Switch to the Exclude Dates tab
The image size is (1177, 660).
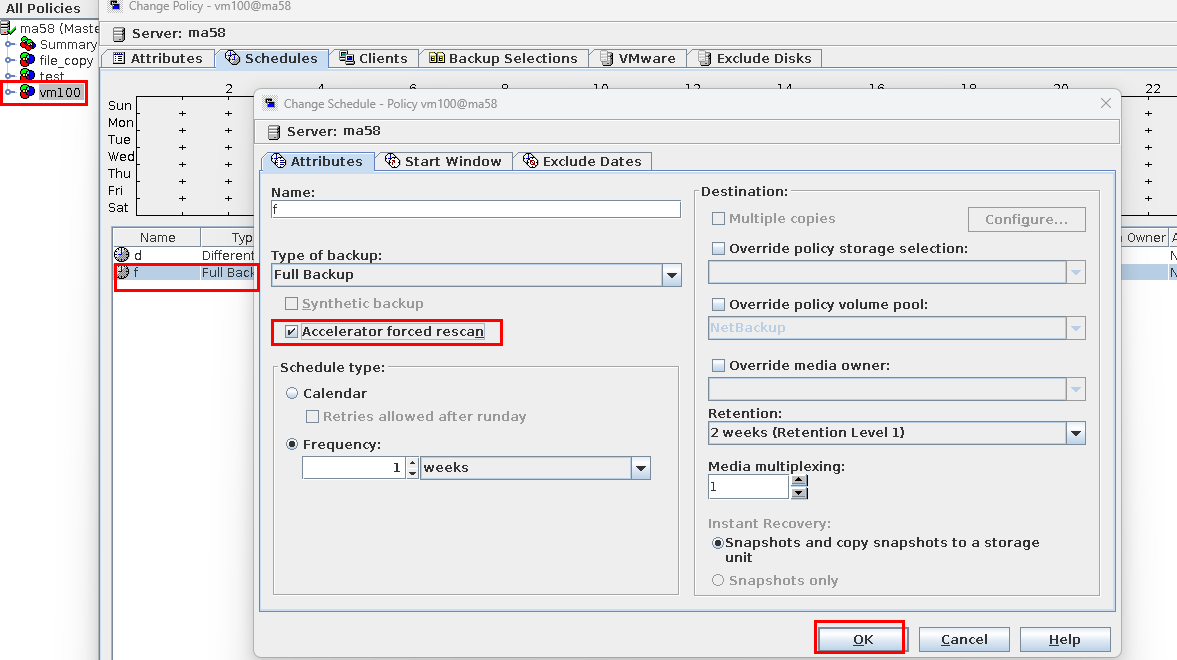582,161
